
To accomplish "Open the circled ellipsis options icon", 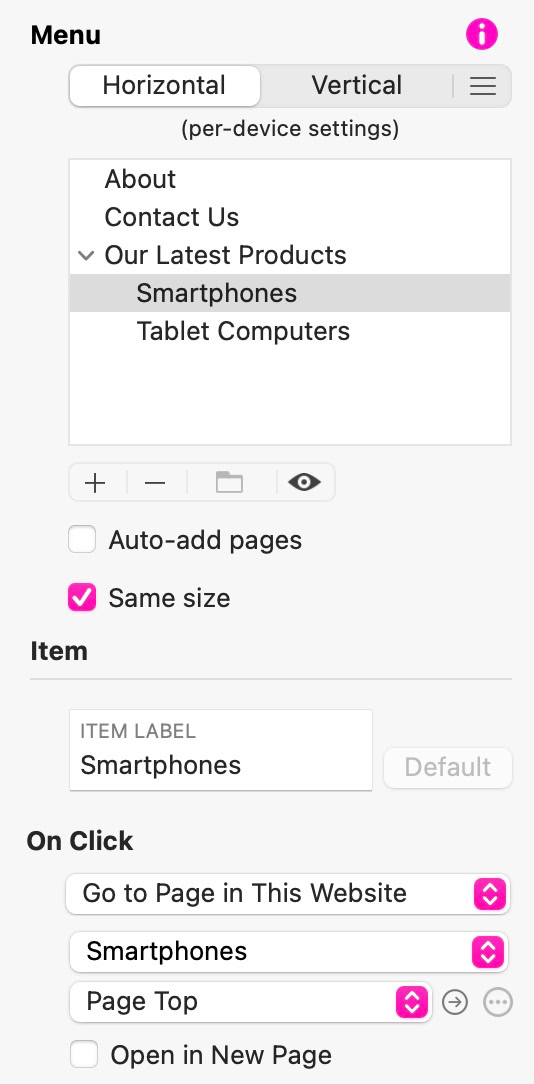I will pos(497,1002).
